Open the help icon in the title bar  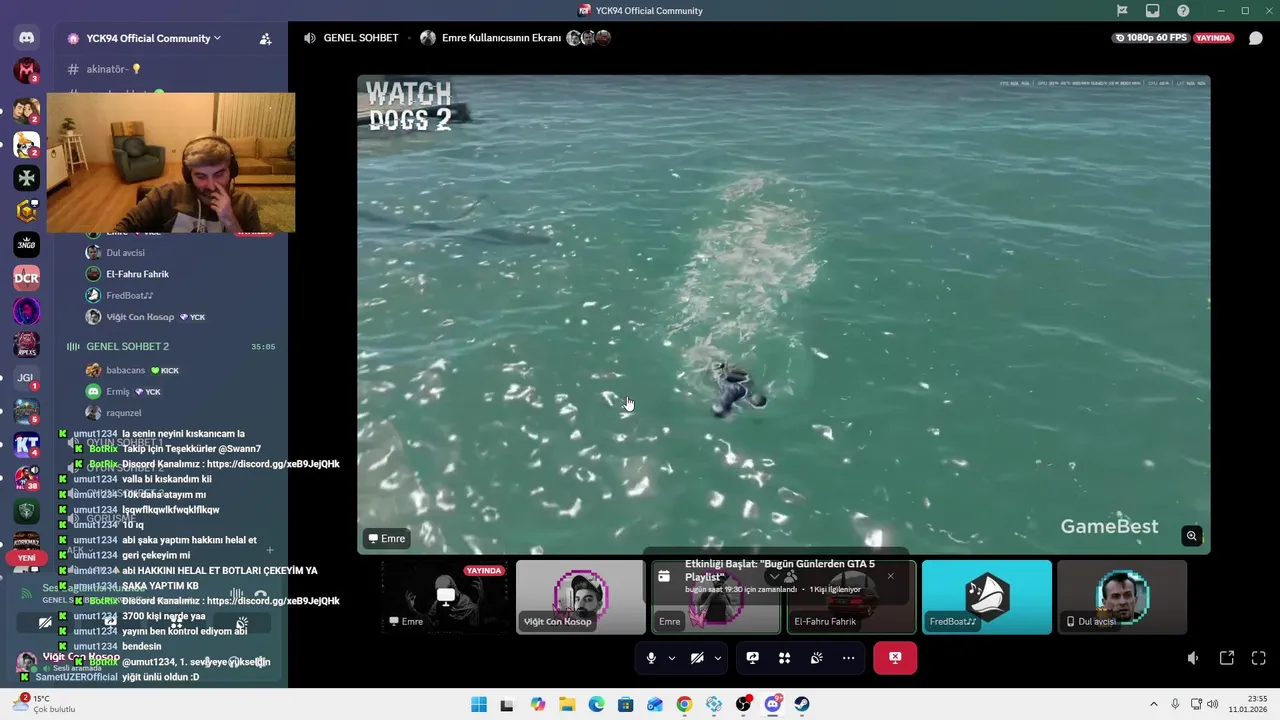[1184, 11]
